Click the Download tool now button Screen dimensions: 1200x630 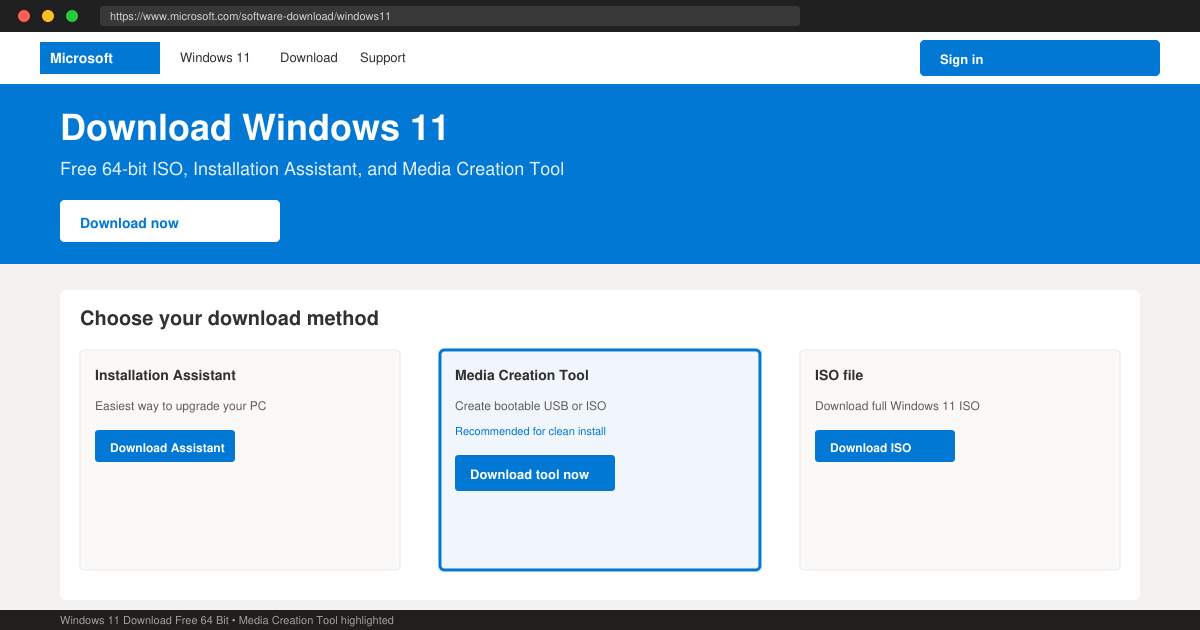pyautogui.click(x=535, y=473)
